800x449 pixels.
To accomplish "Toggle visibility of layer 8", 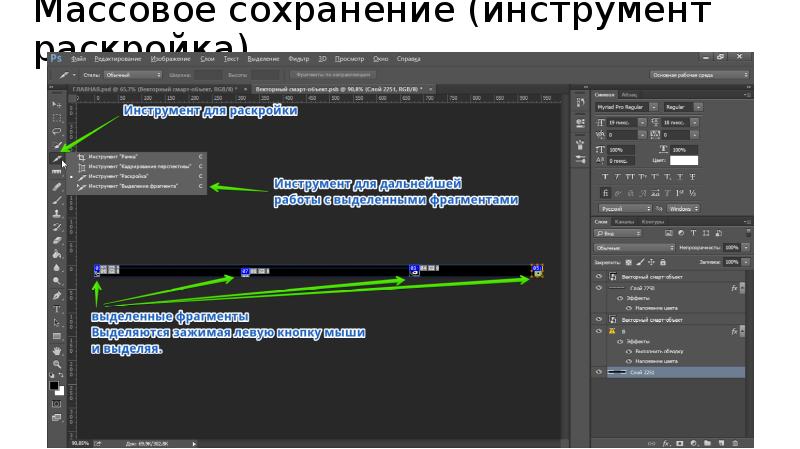I will [599, 329].
